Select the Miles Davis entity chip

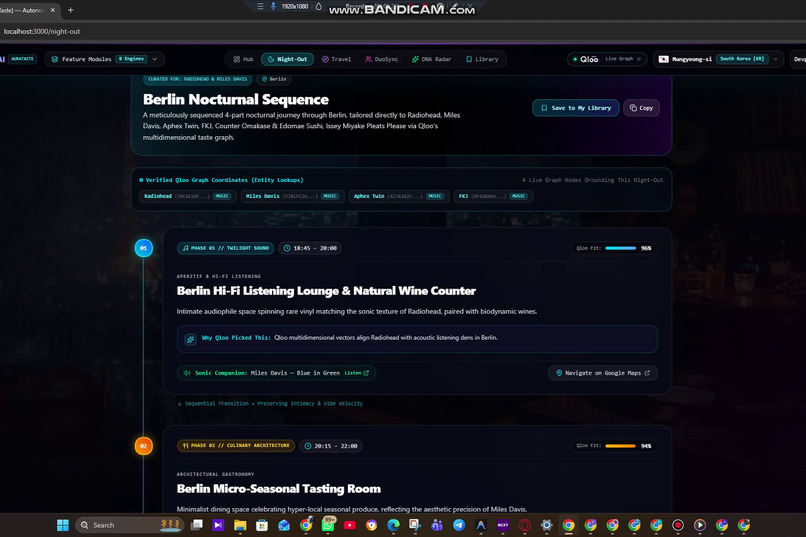tap(292, 196)
